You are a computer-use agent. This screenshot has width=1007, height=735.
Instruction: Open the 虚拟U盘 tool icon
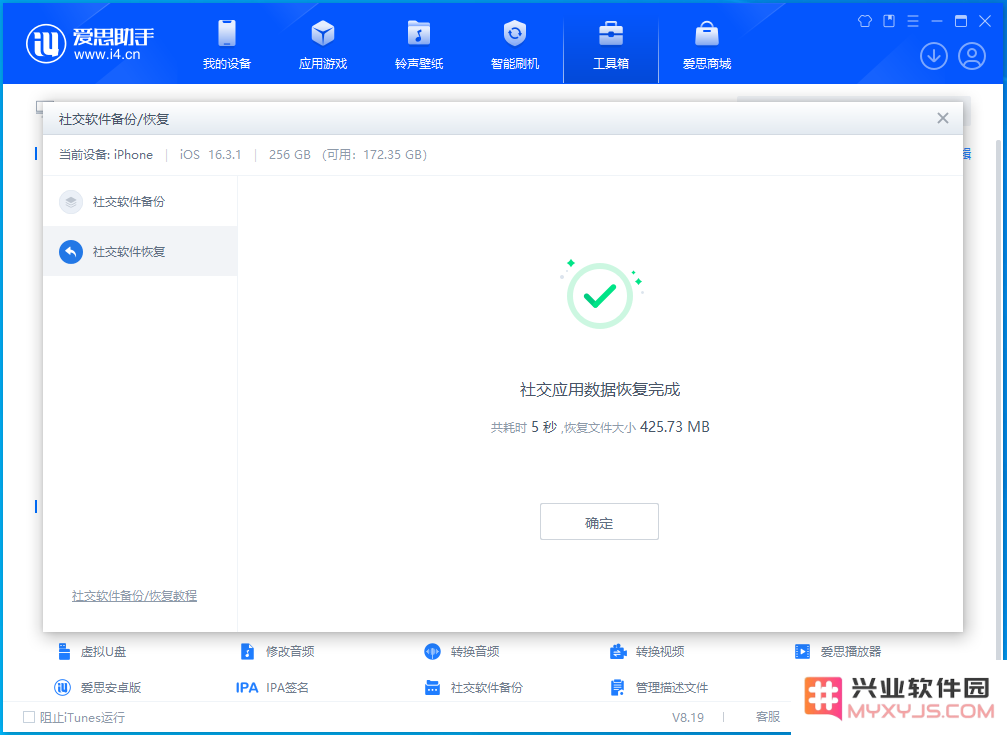[64, 651]
